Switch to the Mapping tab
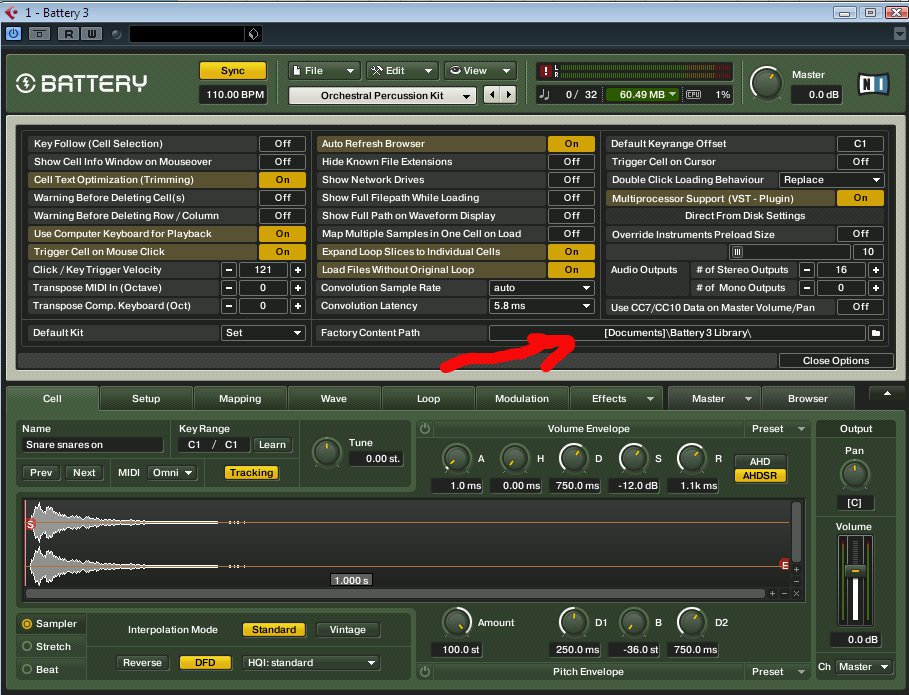 pyautogui.click(x=240, y=399)
